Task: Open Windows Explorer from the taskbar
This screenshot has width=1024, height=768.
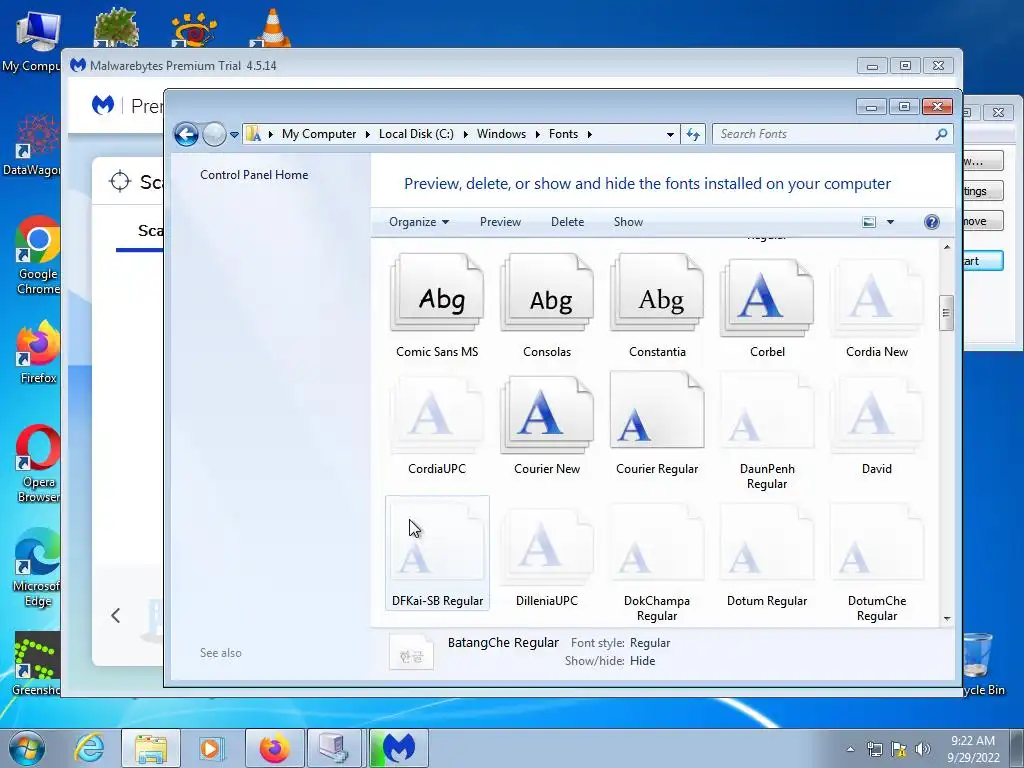Action: [151, 748]
